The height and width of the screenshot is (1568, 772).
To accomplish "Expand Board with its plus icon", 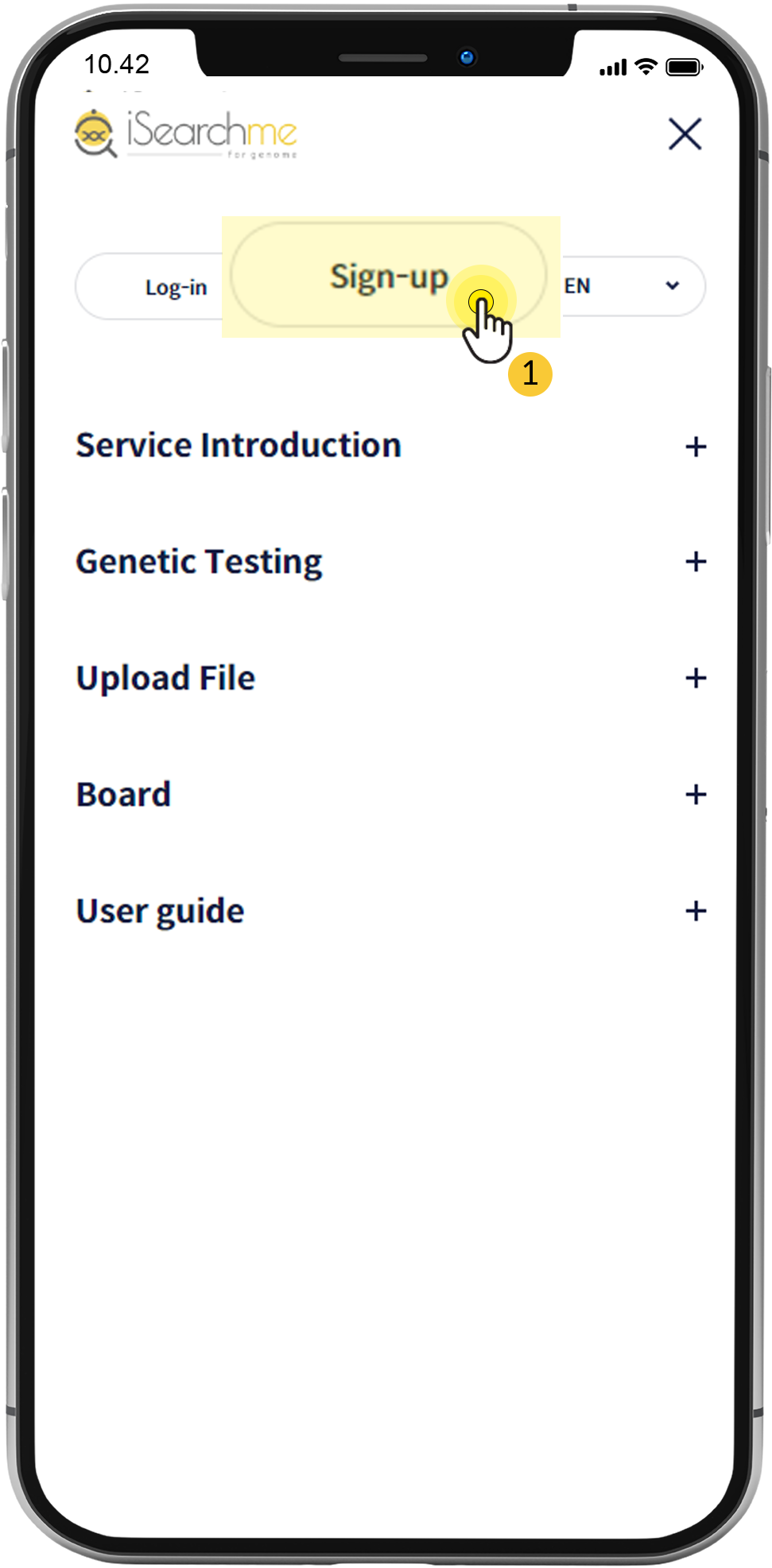I will click(x=696, y=794).
